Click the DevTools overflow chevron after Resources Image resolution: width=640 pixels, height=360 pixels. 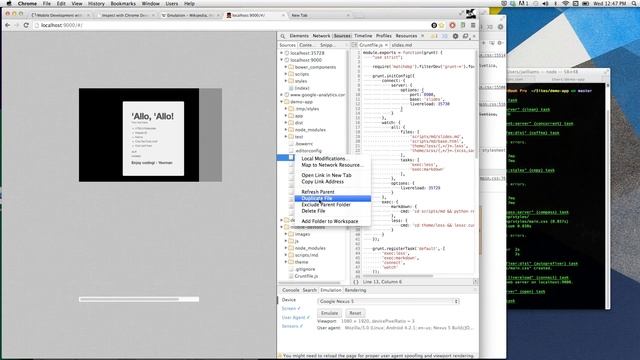[422, 36]
